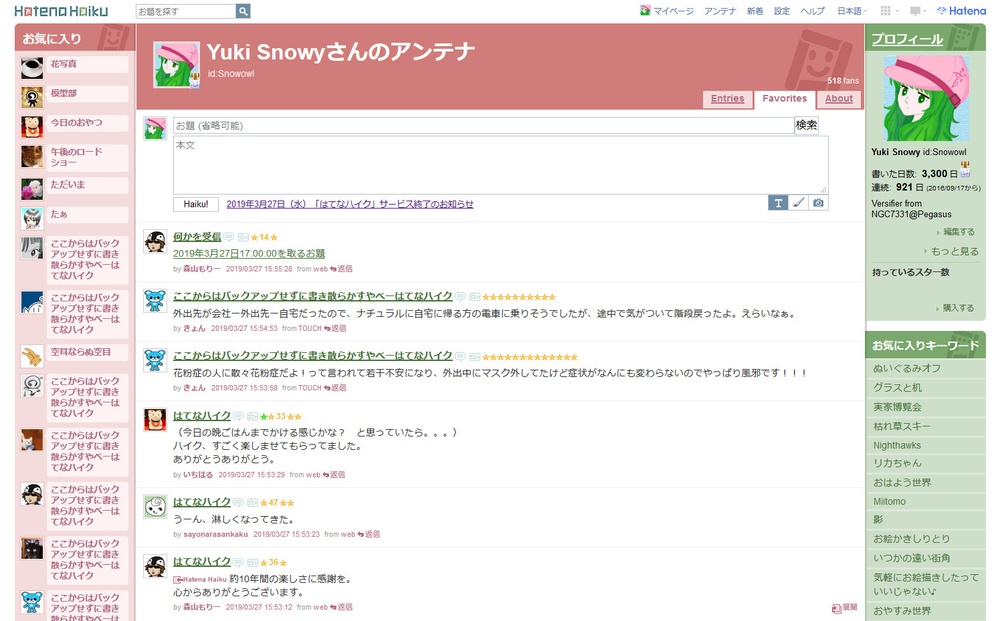This screenshot has width=1000, height=621.
Task: Click the マイページ icon in header
Action: [645, 10]
